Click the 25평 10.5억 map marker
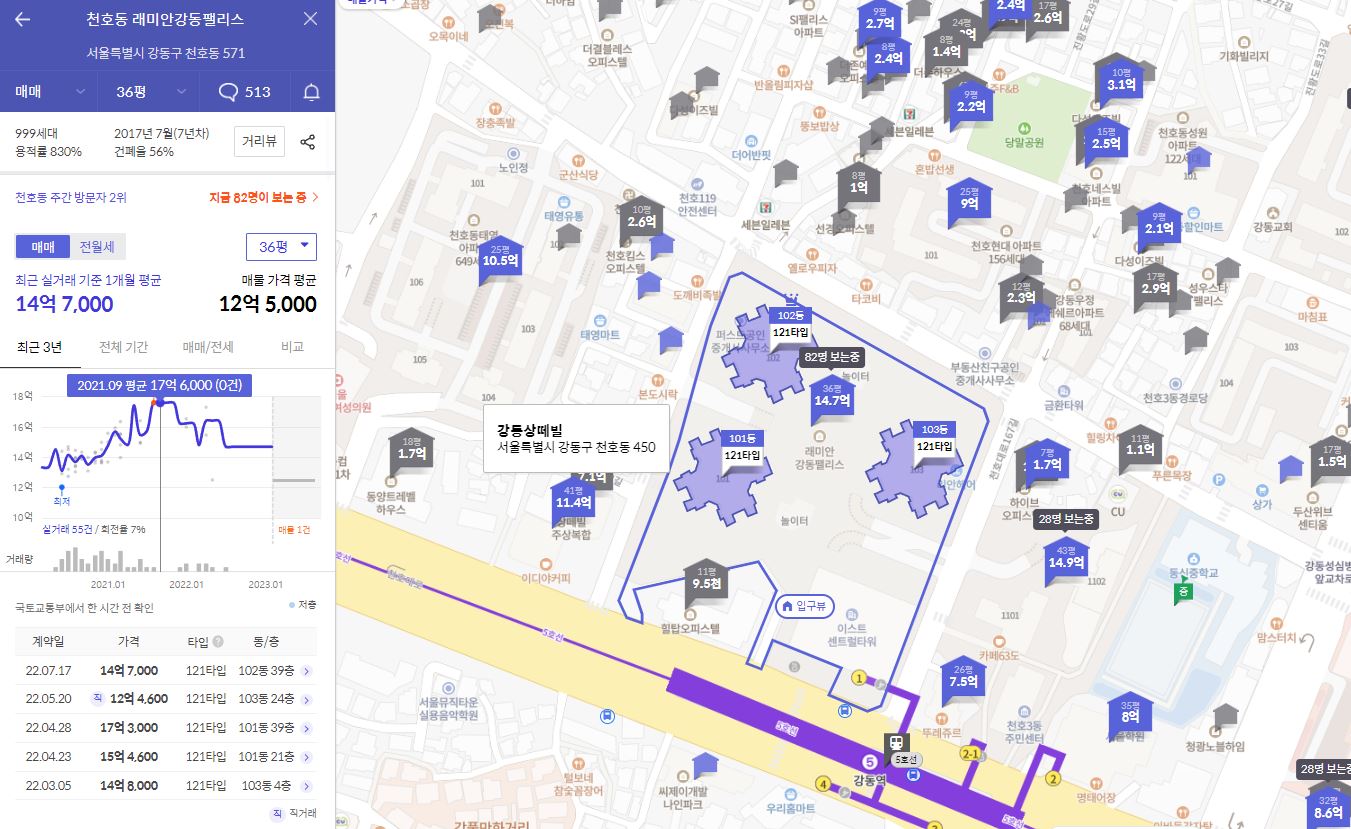Screen dimensions: 1351x829 [x=500, y=258]
